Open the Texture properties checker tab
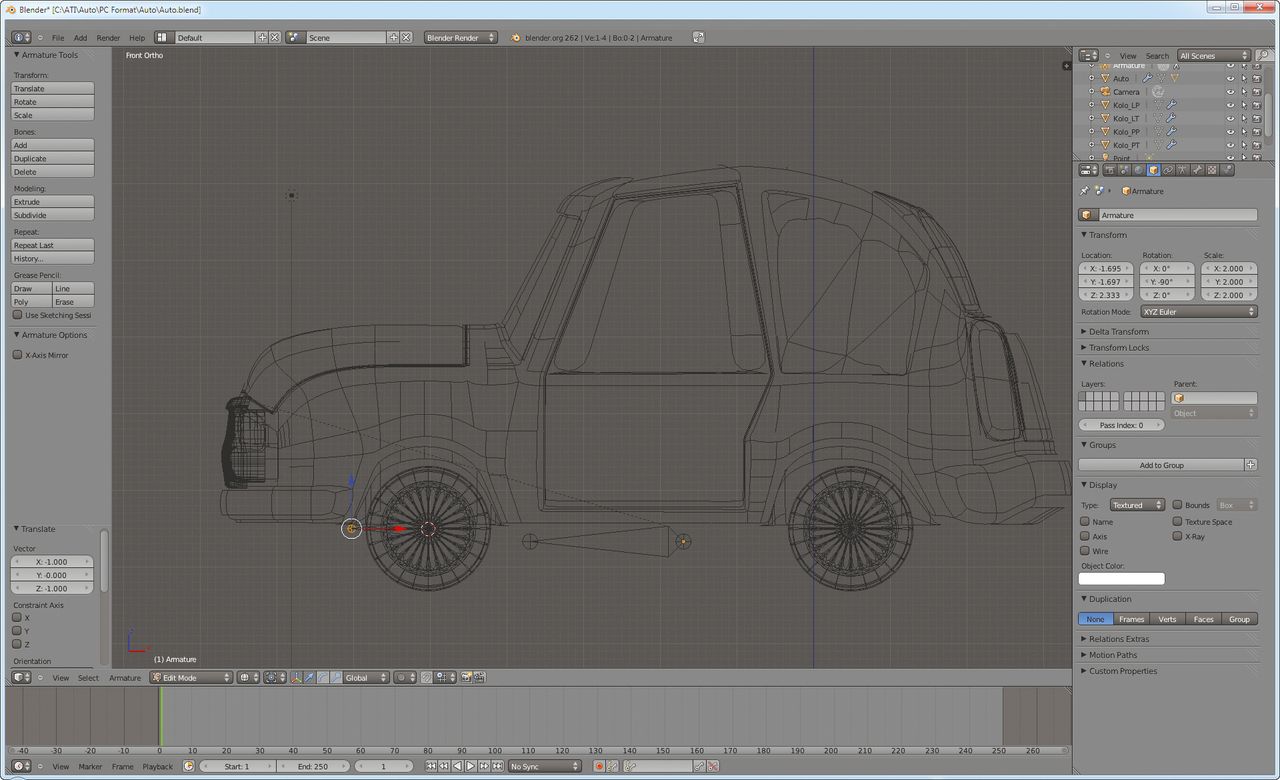Screen dimensions: 1280x780 coord(1212,170)
